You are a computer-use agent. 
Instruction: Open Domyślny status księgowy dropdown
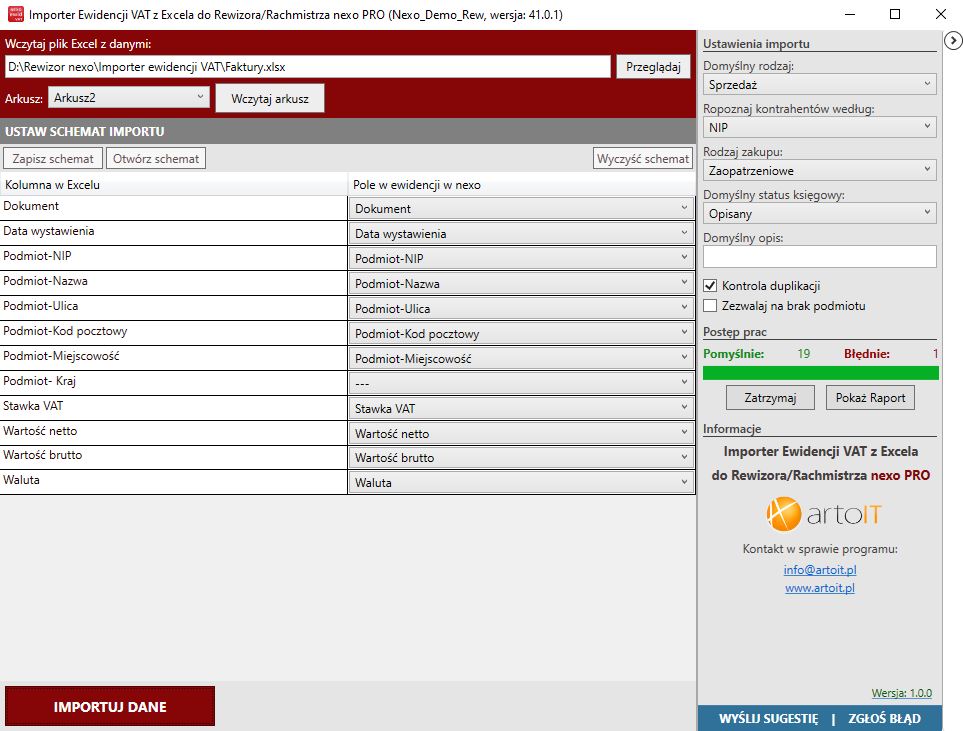click(x=819, y=213)
